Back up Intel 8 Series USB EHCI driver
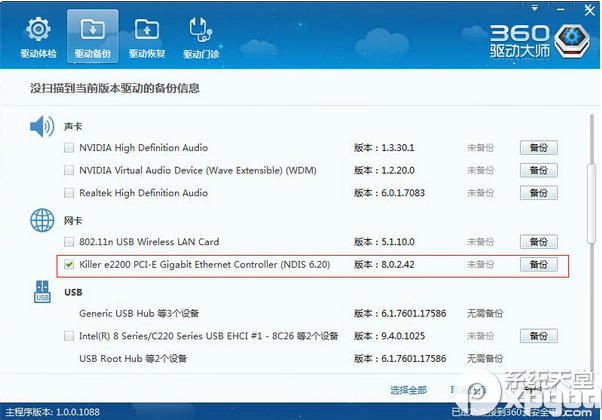This screenshot has height=420, width=602. (x=539, y=336)
